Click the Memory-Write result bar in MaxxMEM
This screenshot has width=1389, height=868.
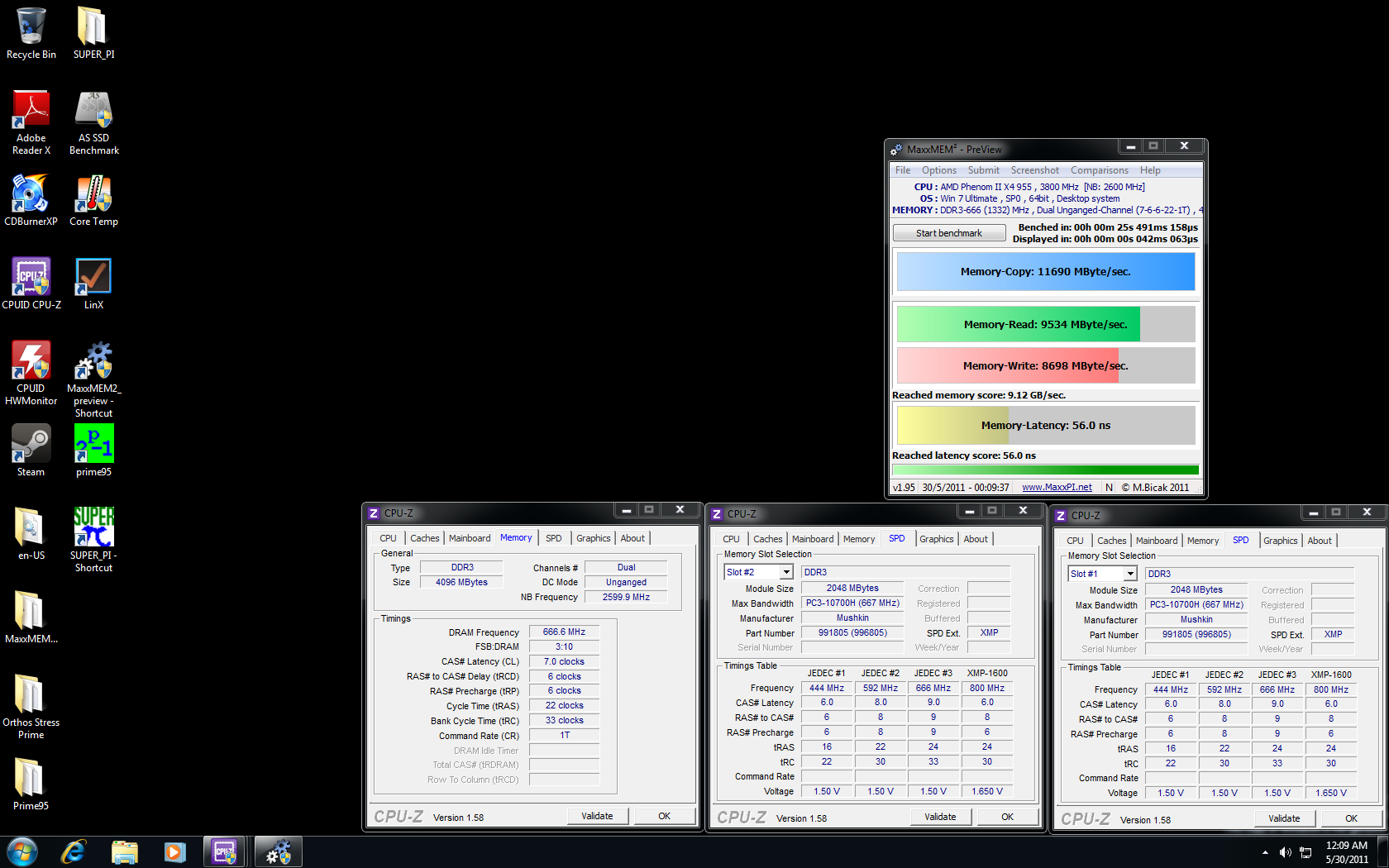(1046, 365)
